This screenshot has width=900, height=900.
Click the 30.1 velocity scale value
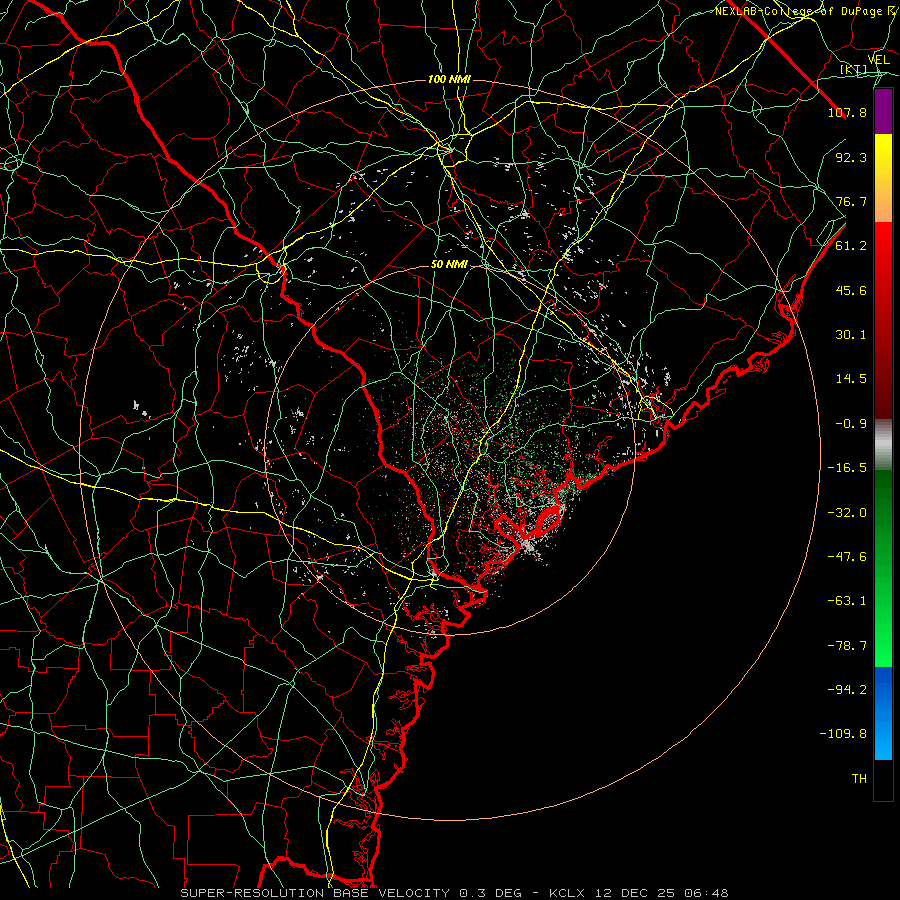(x=851, y=335)
